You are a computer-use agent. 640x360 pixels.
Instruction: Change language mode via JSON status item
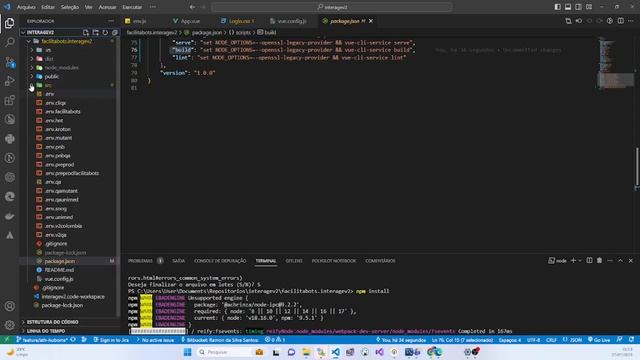572,340
